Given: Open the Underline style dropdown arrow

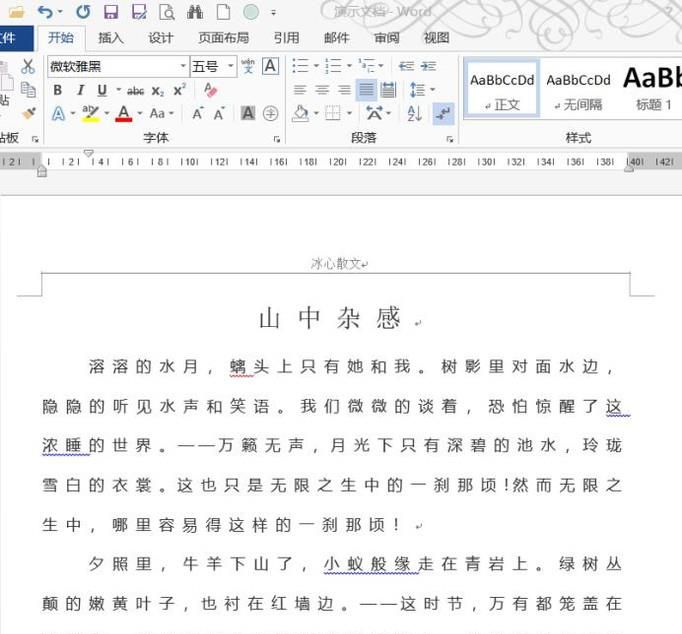Looking at the screenshot, I should 118,90.
